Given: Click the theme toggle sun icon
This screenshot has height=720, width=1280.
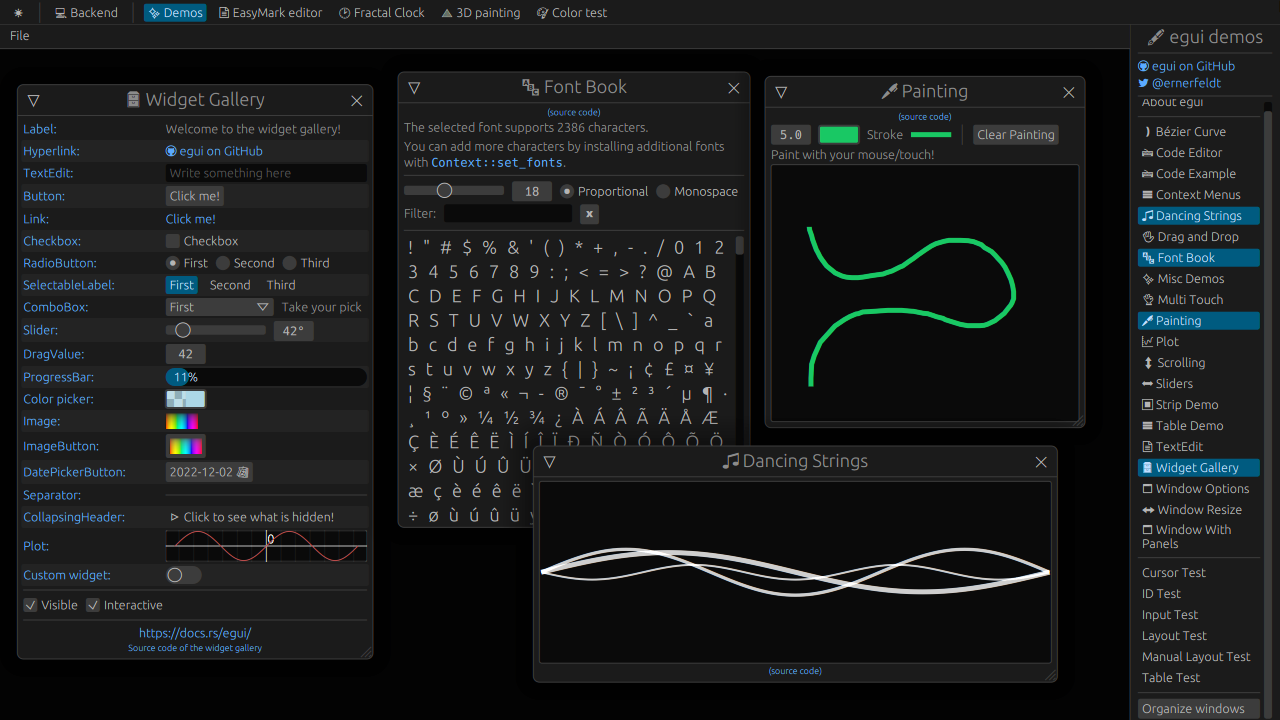Looking at the screenshot, I should (x=18, y=13).
